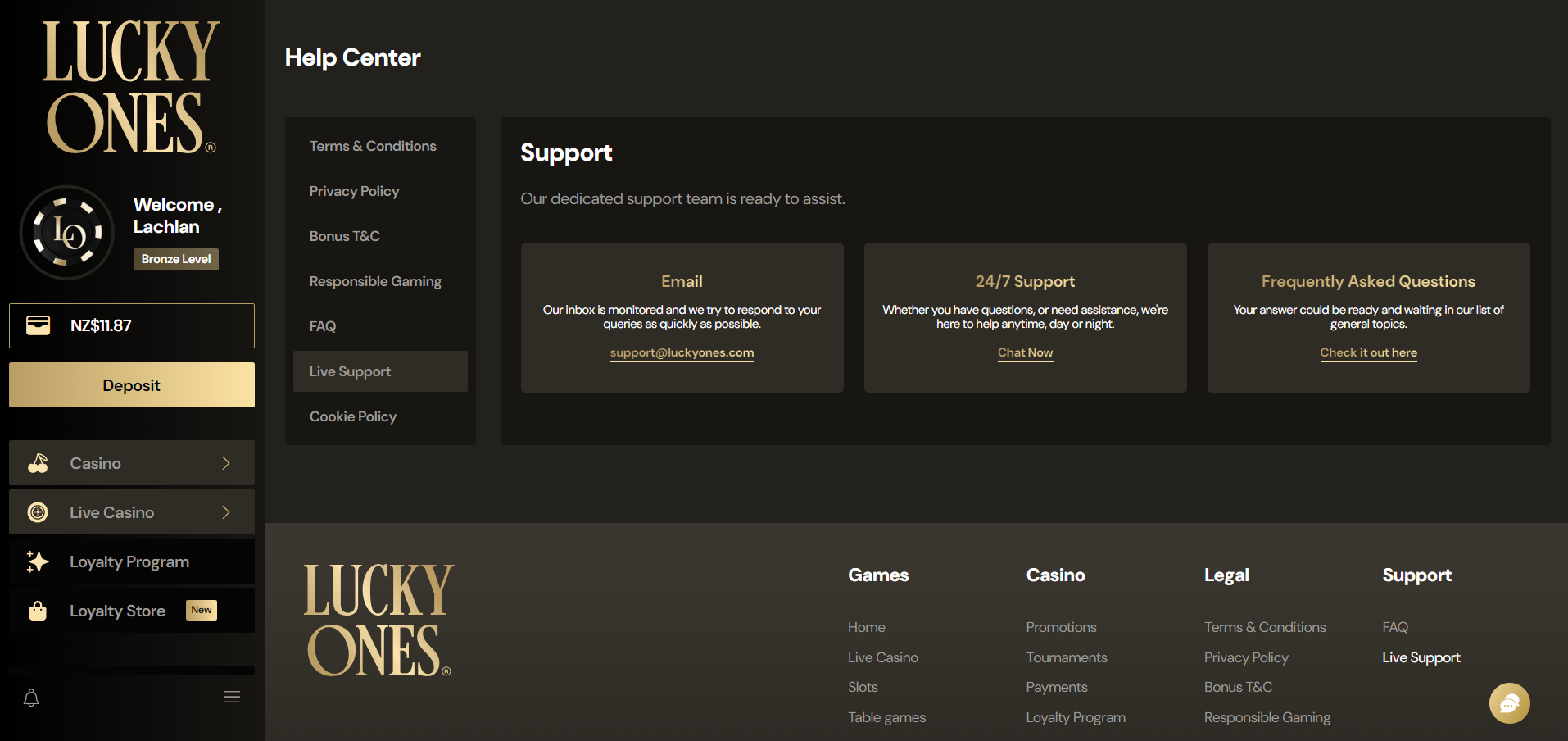
Task: Click footer Table games link
Action: point(886,717)
